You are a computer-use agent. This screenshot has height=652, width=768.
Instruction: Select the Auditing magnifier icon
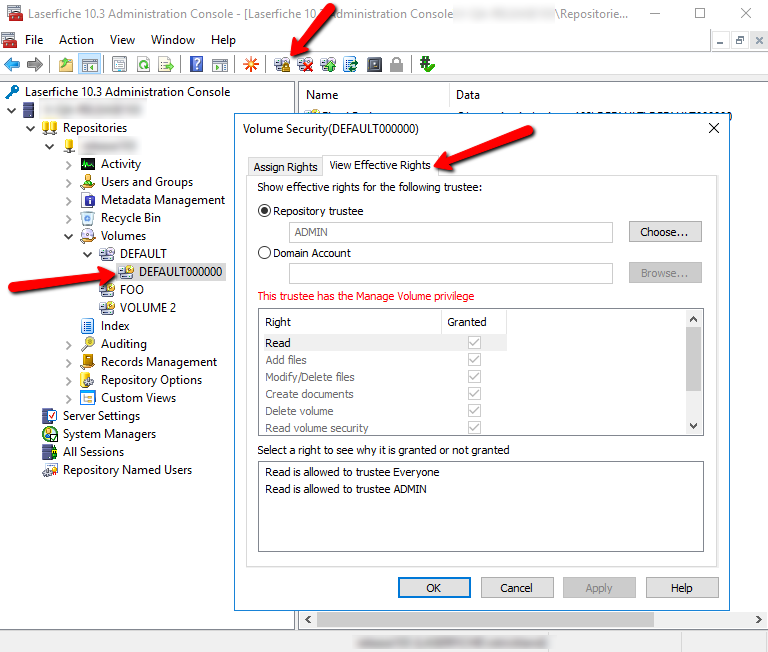[x=88, y=344]
